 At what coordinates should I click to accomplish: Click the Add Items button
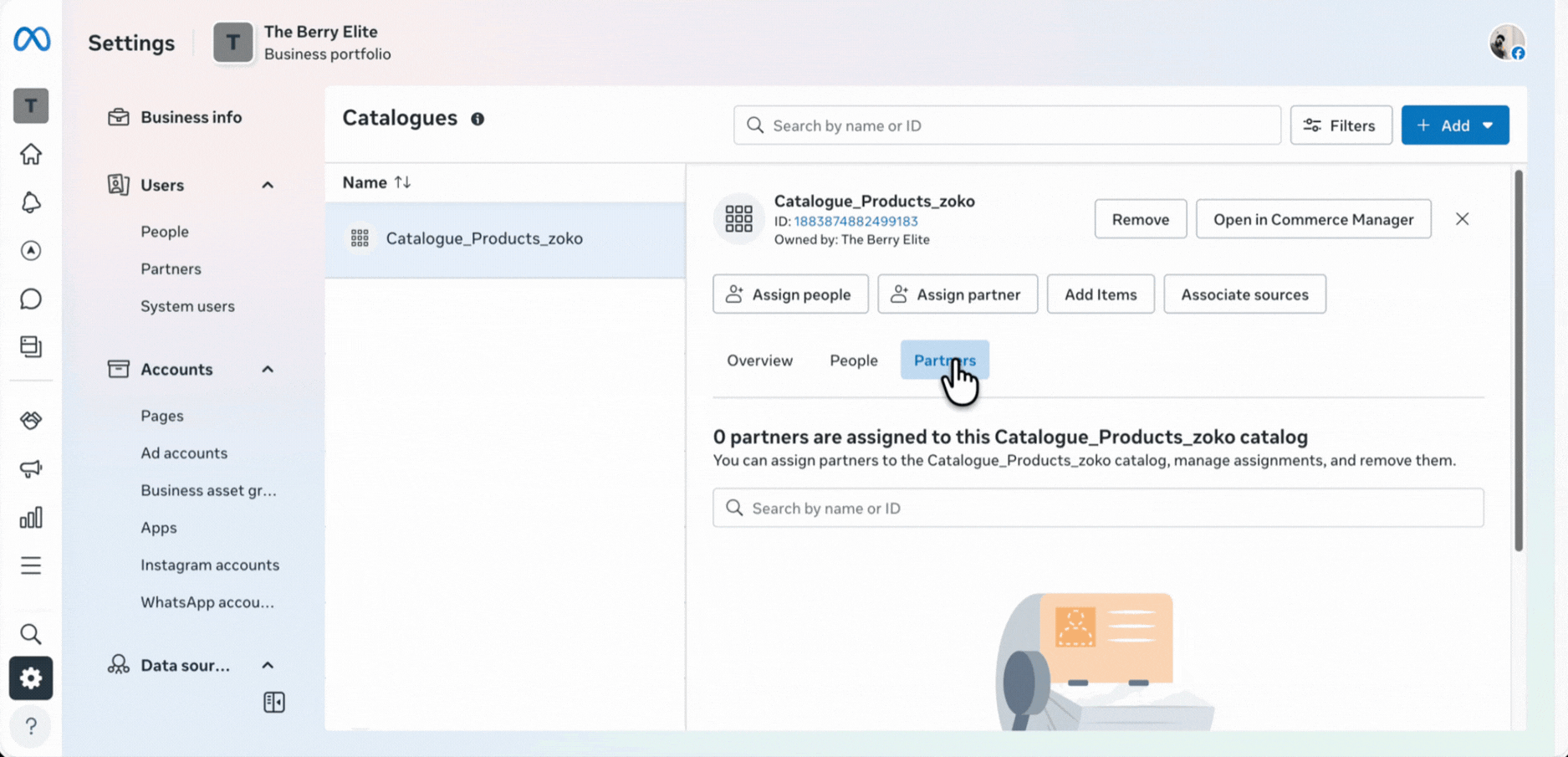[1101, 294]
